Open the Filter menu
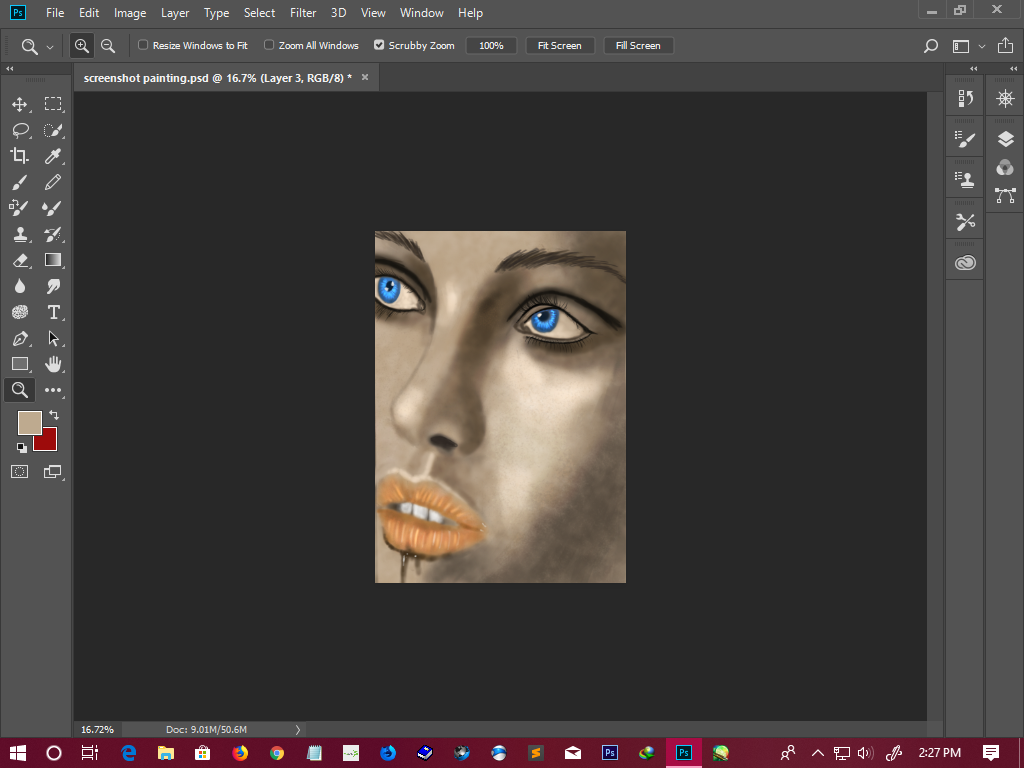Screen dimensions: 1024x768 (303, 13)
